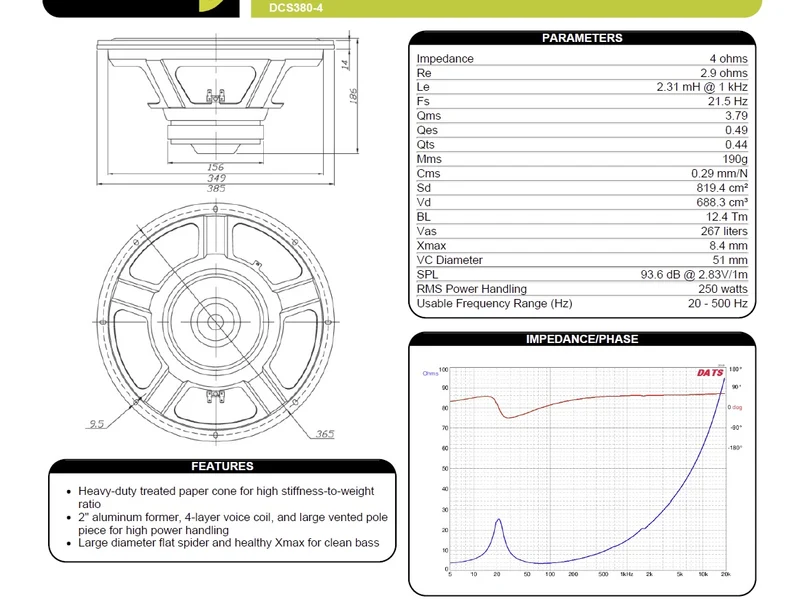Select the "819.4 cm²" Sd value

coord(722,188)
